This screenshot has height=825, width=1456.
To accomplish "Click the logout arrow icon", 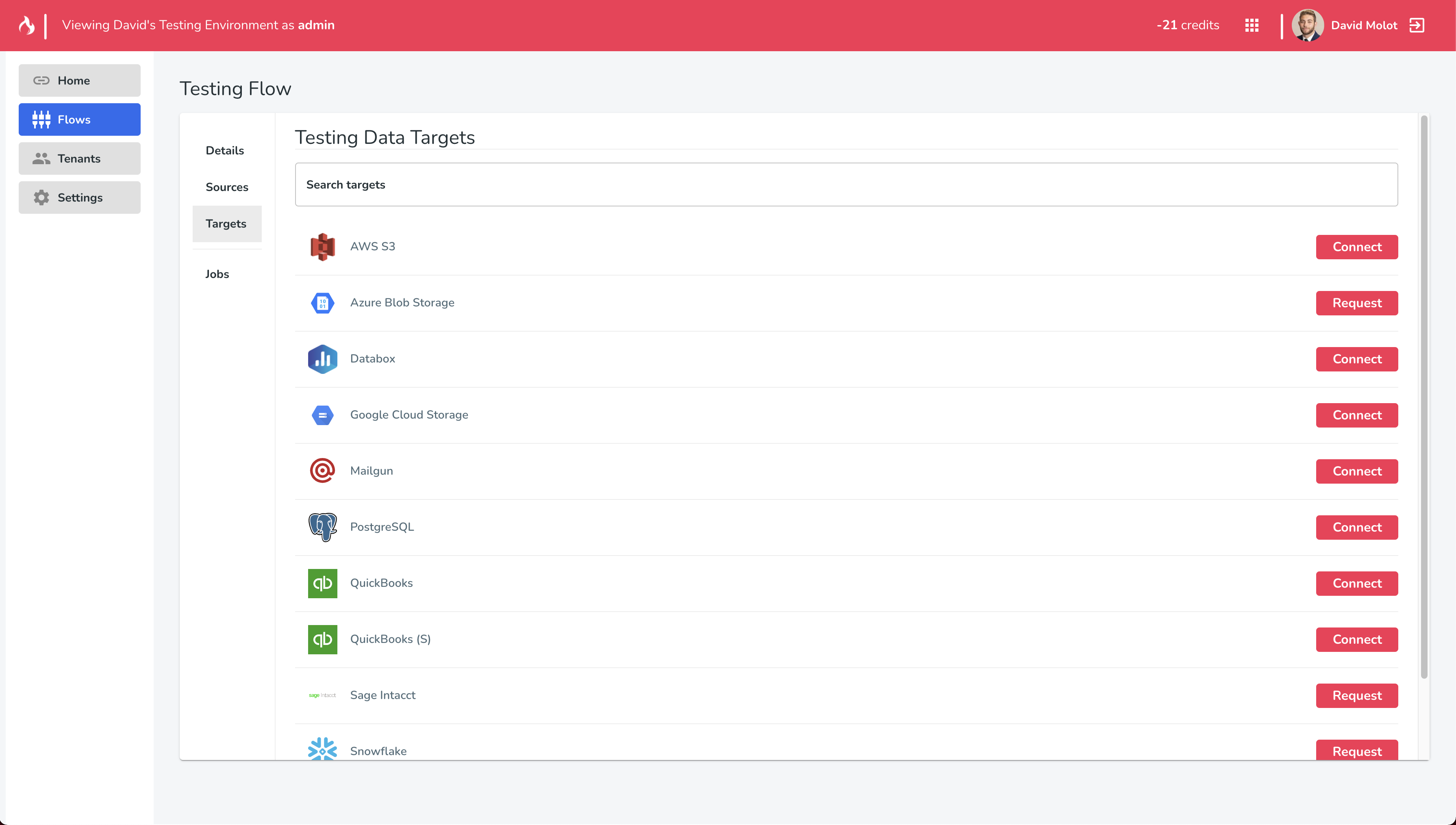I will [x=1416, y=26].
